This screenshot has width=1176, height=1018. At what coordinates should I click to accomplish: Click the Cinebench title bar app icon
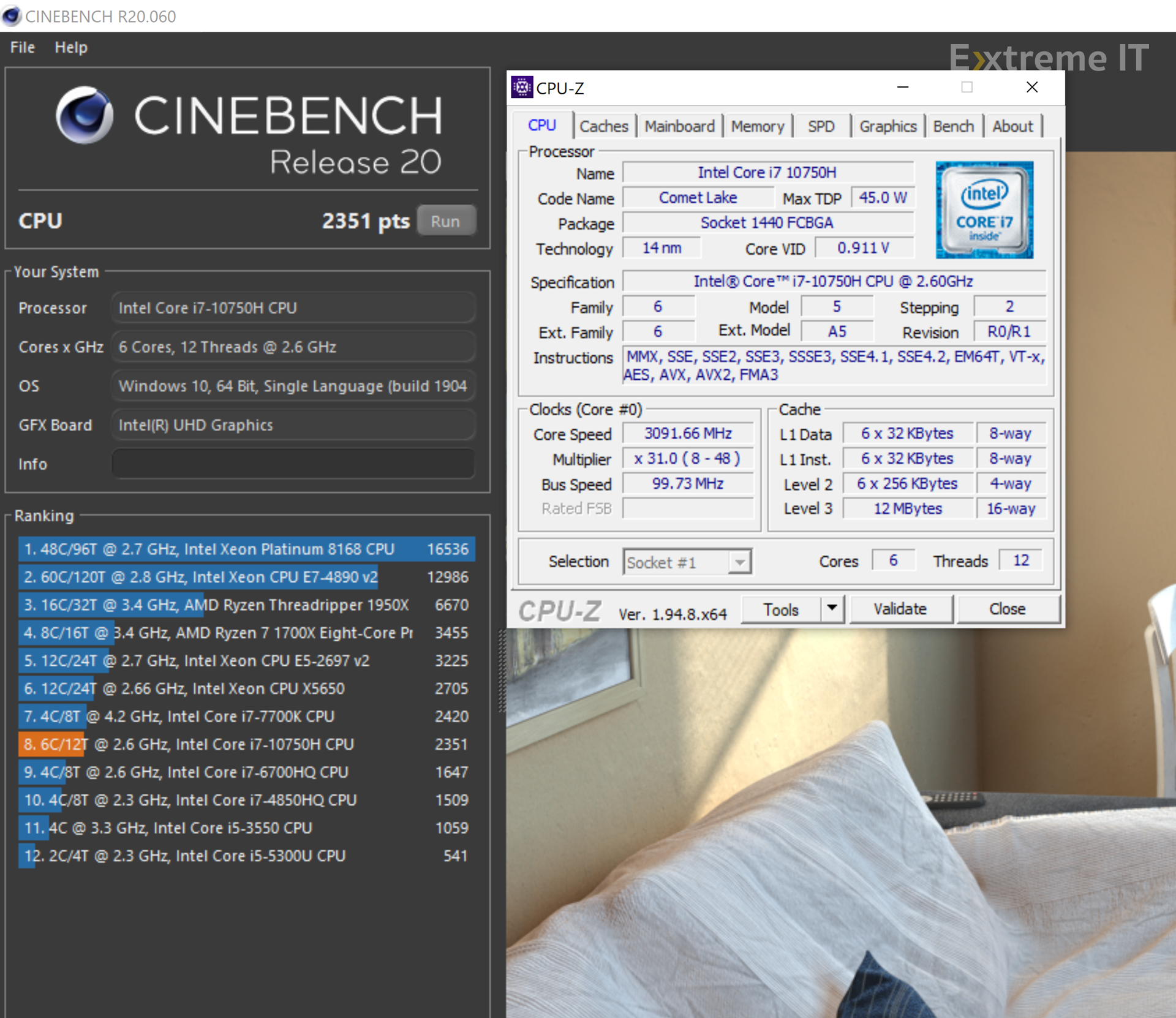[11, 16]
